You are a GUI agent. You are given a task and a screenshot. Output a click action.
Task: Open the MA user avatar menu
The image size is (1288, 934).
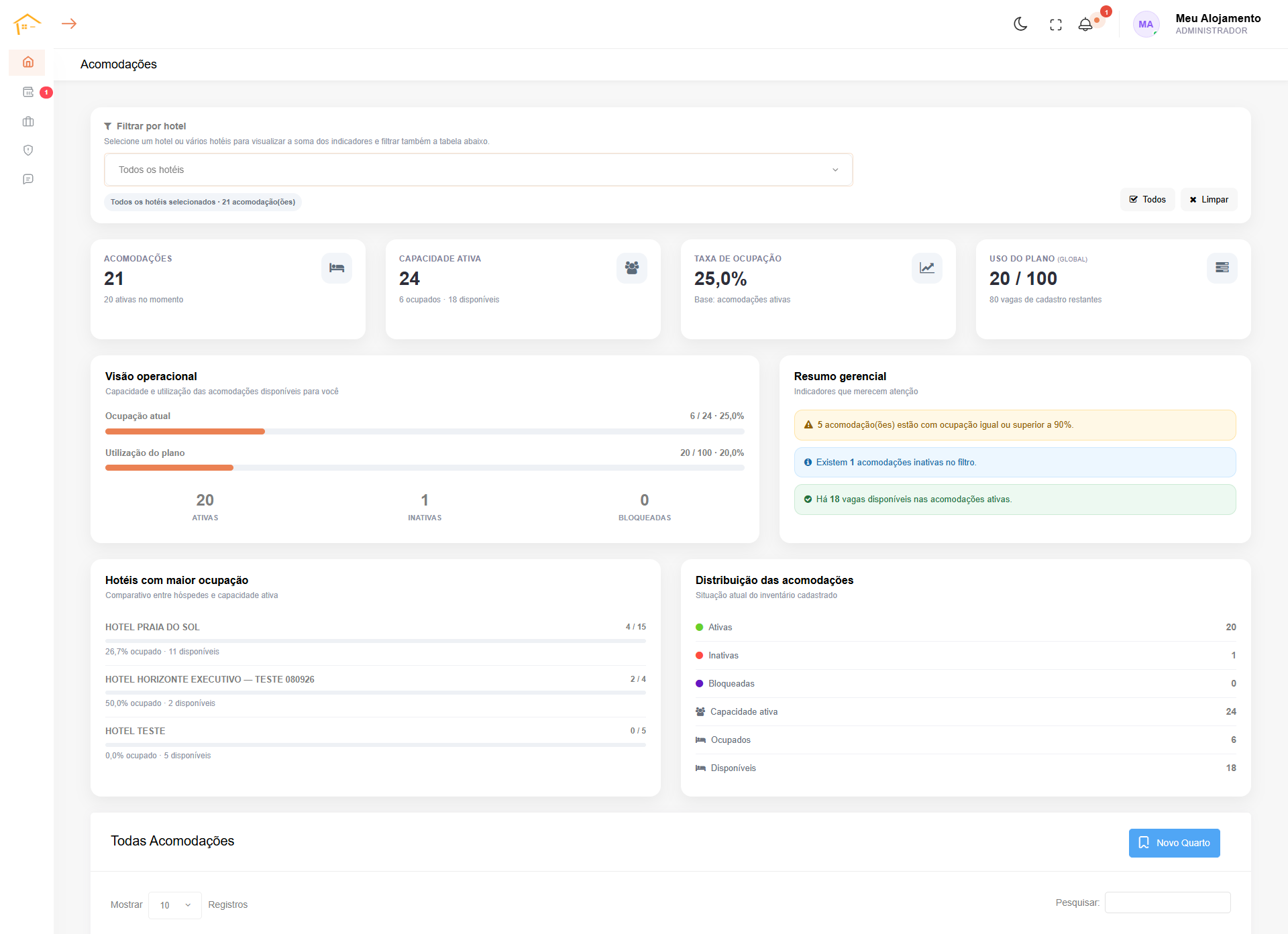point(1146,24)
